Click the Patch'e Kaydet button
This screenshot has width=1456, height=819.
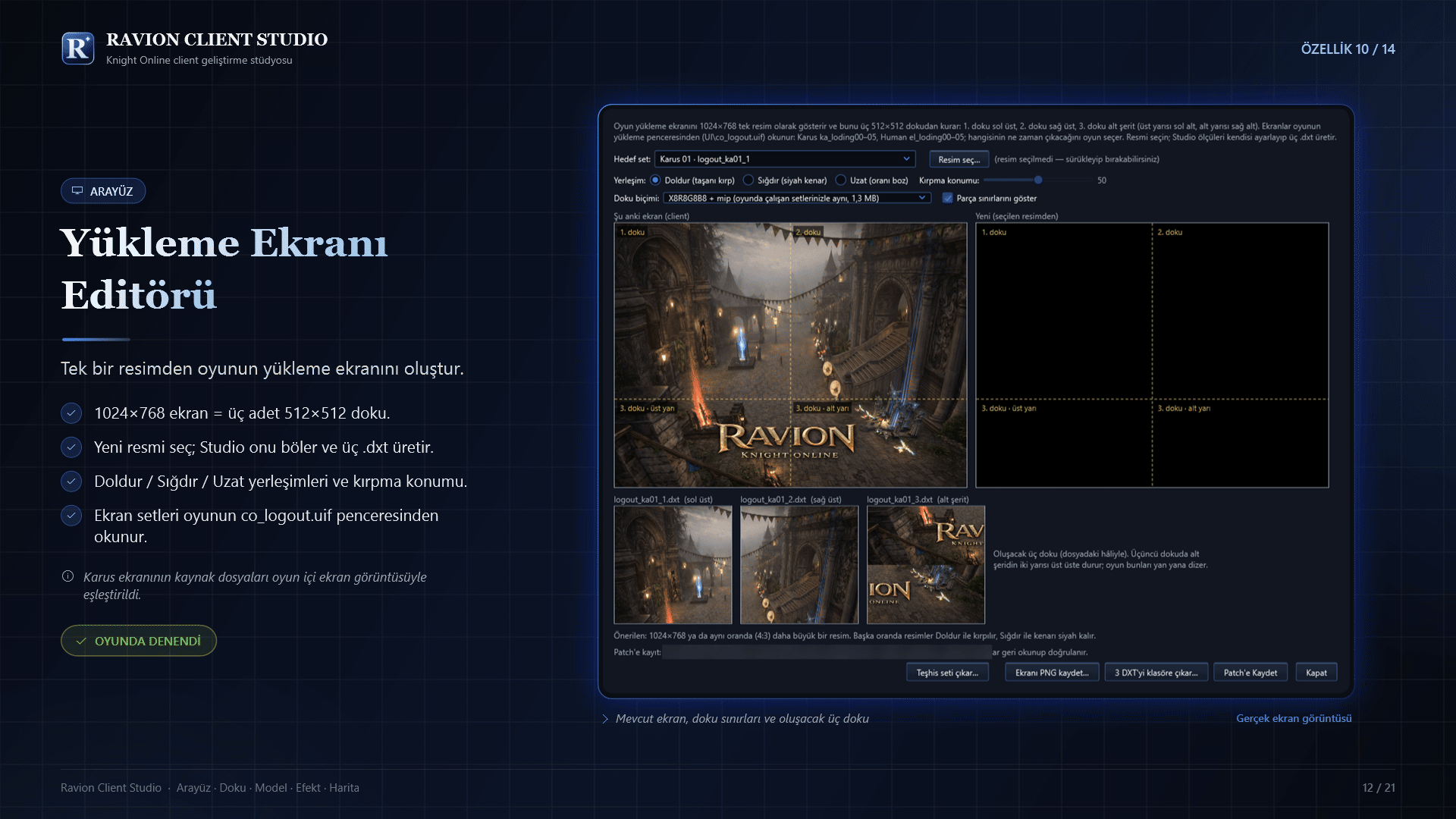coord(1250,673)
